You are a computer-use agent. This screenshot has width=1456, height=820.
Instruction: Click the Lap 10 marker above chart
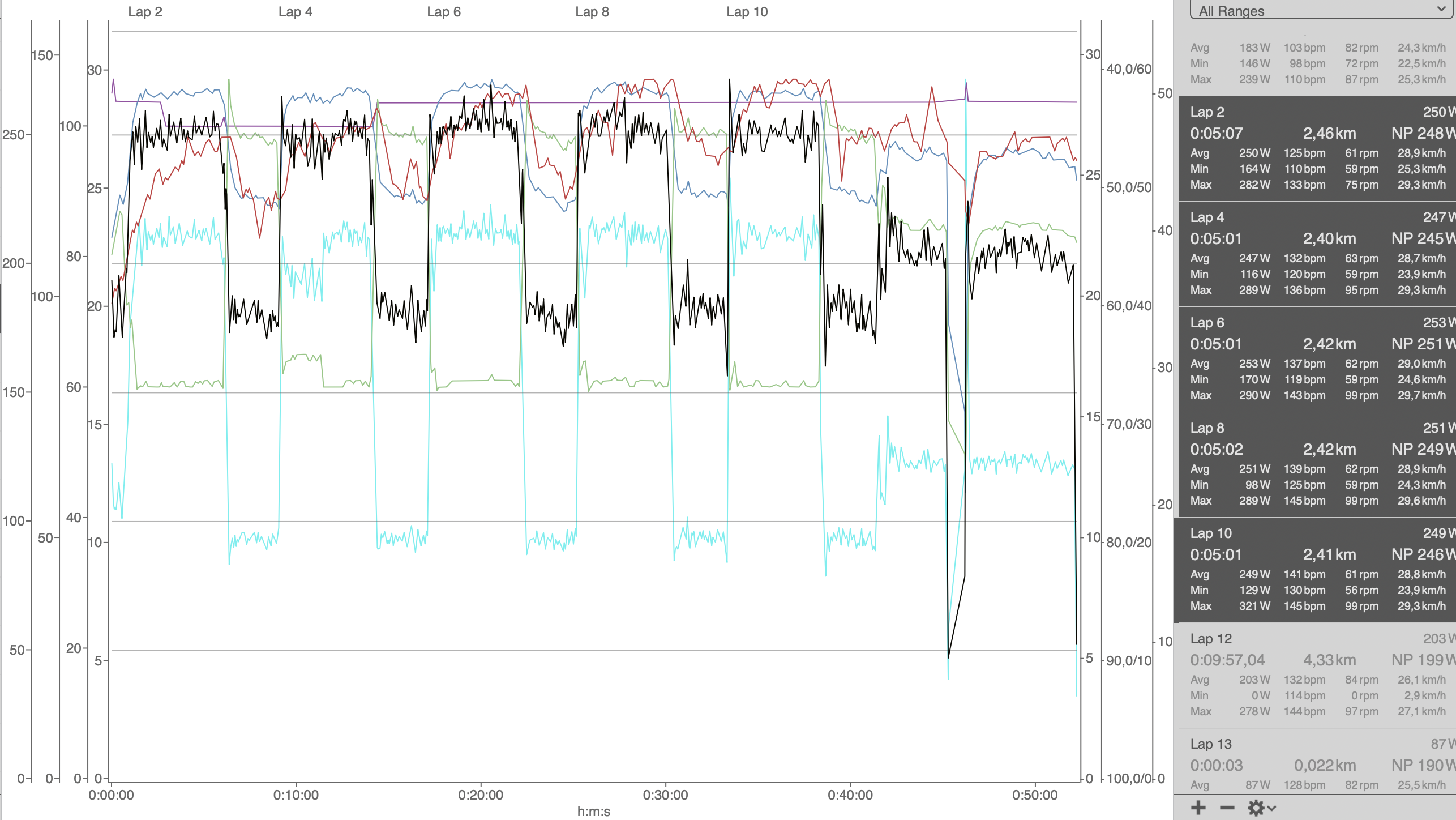click(747, 12)
